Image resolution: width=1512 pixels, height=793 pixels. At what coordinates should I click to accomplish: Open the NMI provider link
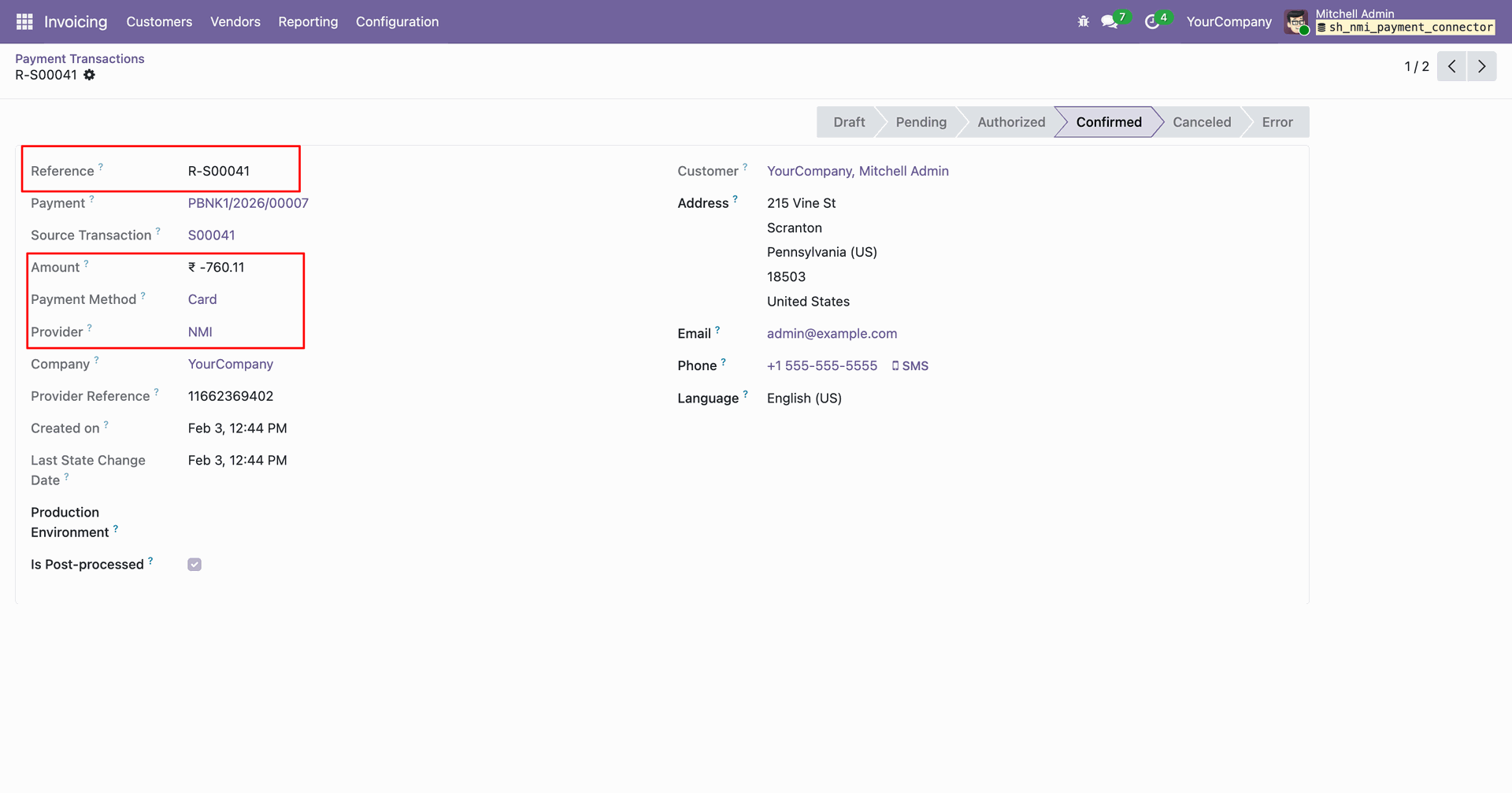[200, 332]
